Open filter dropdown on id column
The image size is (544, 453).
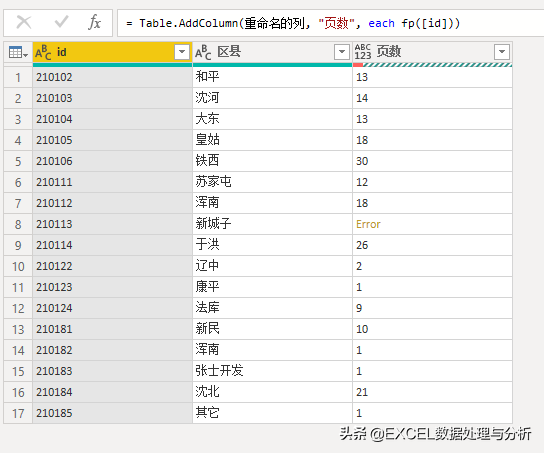[x=182, y=52]
